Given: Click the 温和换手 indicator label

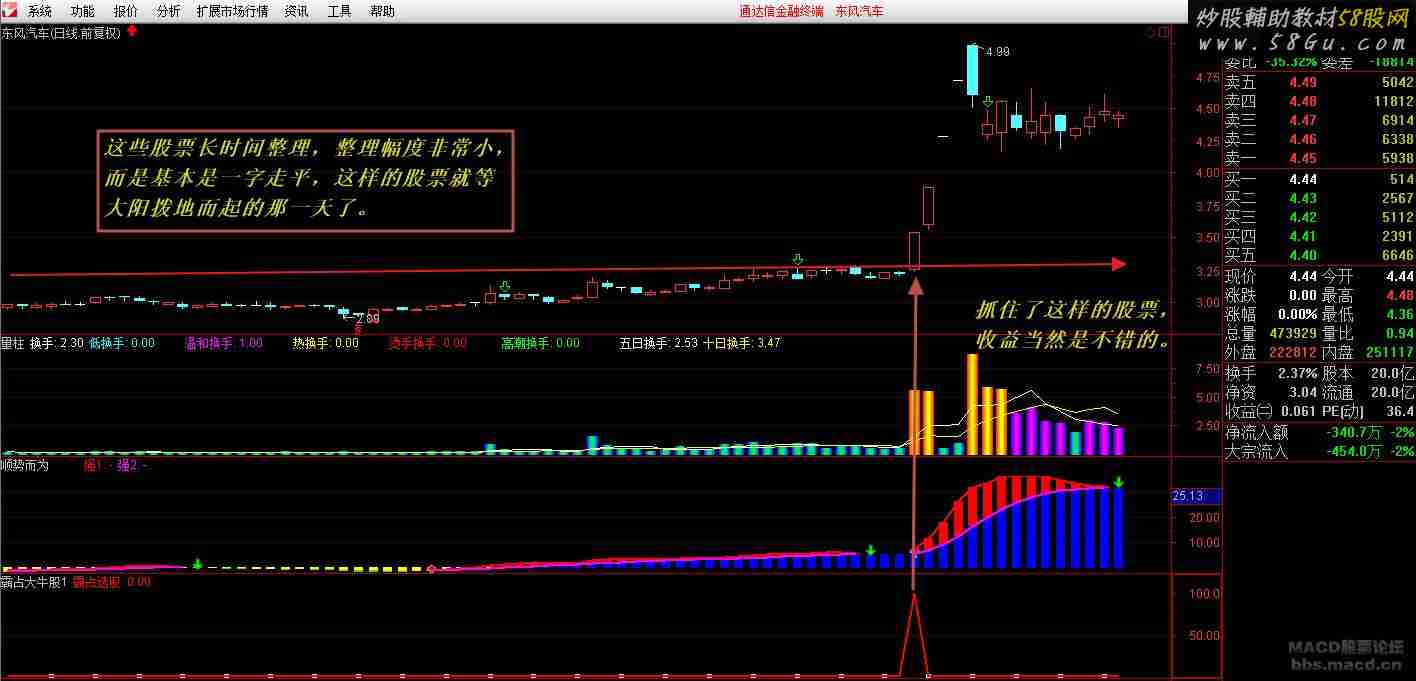Looking at the screenshot, I should click(x=209, y=343).
